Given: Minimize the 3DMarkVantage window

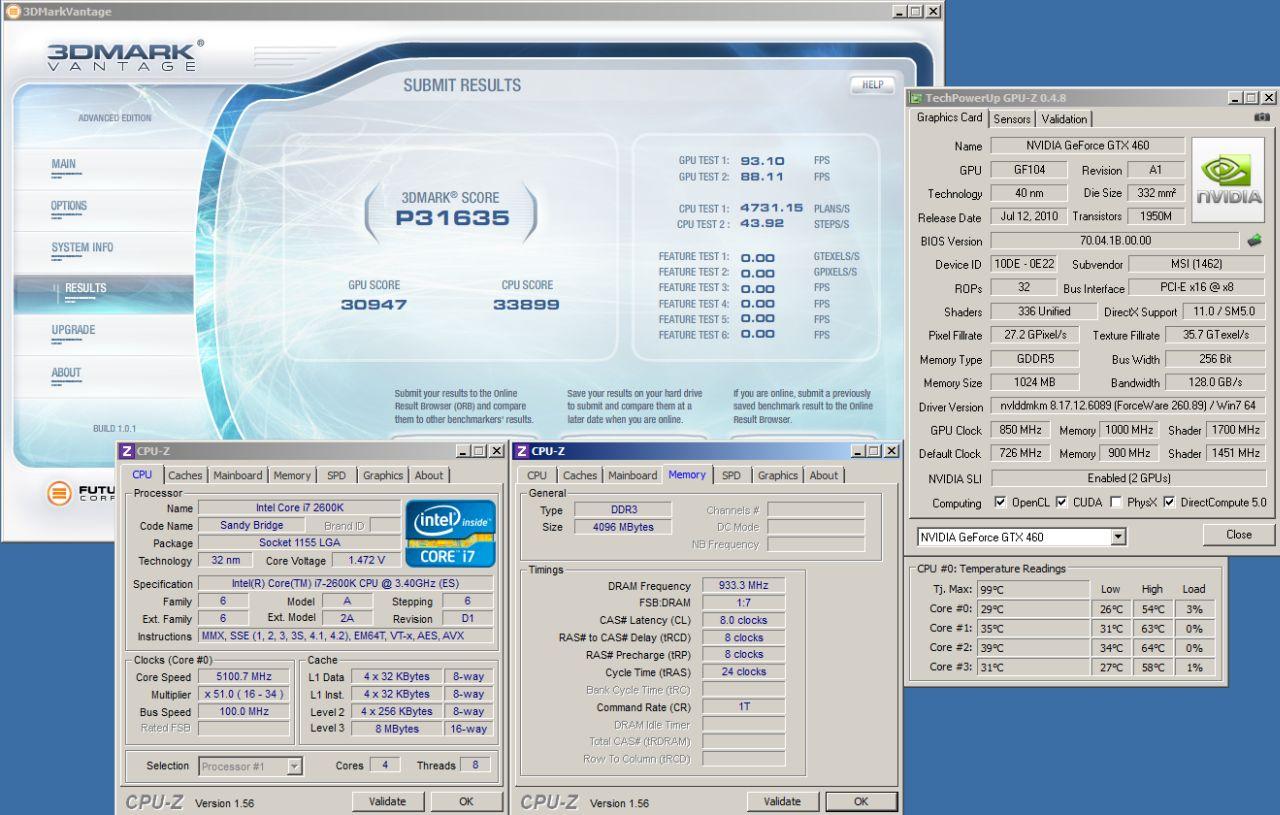Looking at the screenshot, I should tap(900, 11).
